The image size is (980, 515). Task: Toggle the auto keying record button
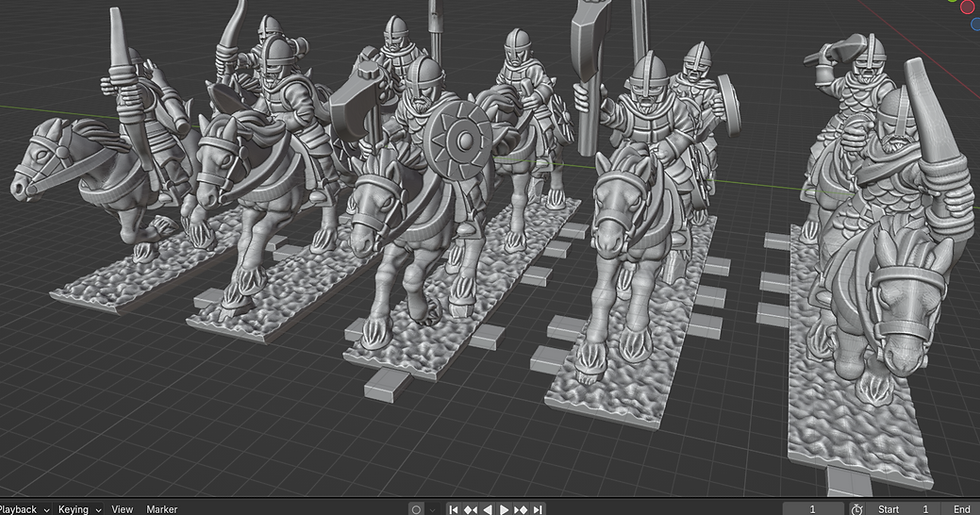(x=416, y=509)
